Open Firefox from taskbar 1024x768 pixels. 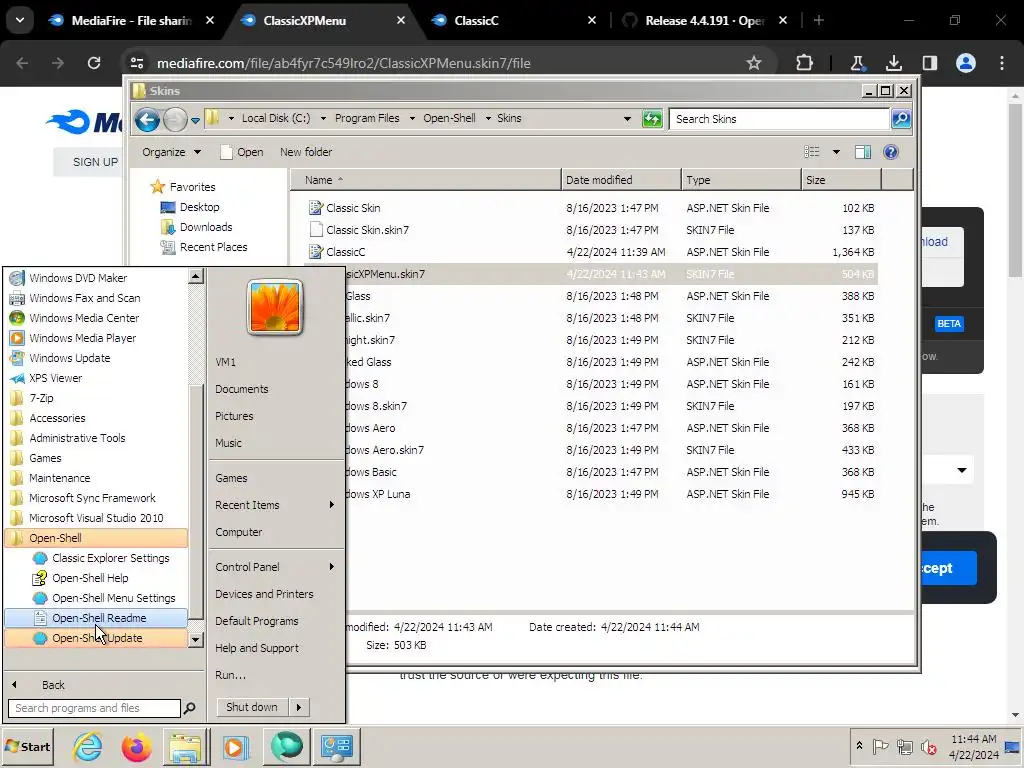pyautogui.click(x=136, y=746)
